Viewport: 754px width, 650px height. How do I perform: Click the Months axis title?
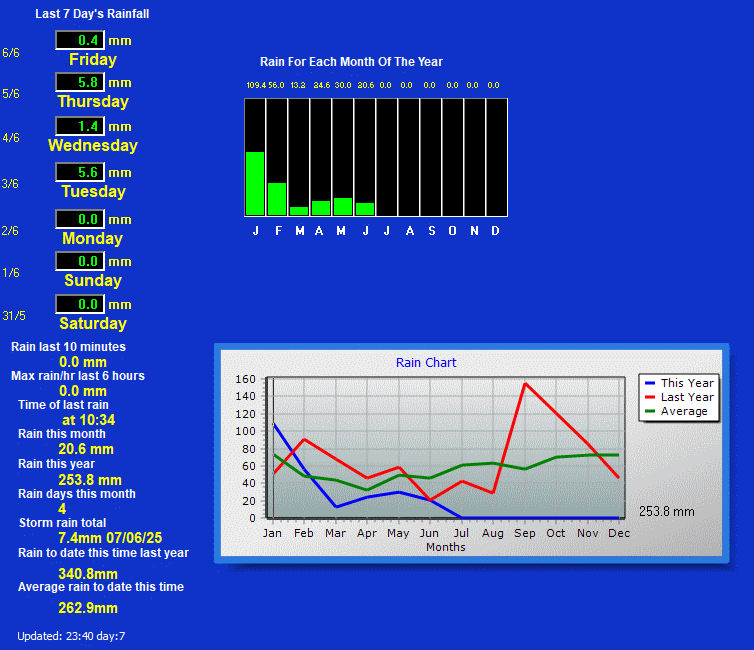(x=446, y=547)
